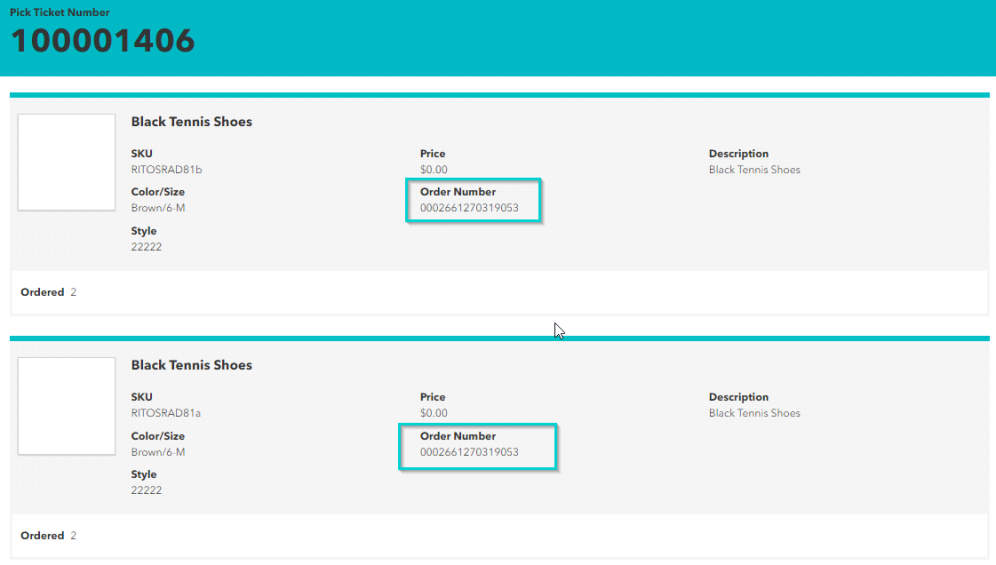Click the second item's order number value
This screenshot has height=565, width=996.
(x=469, y=452)
